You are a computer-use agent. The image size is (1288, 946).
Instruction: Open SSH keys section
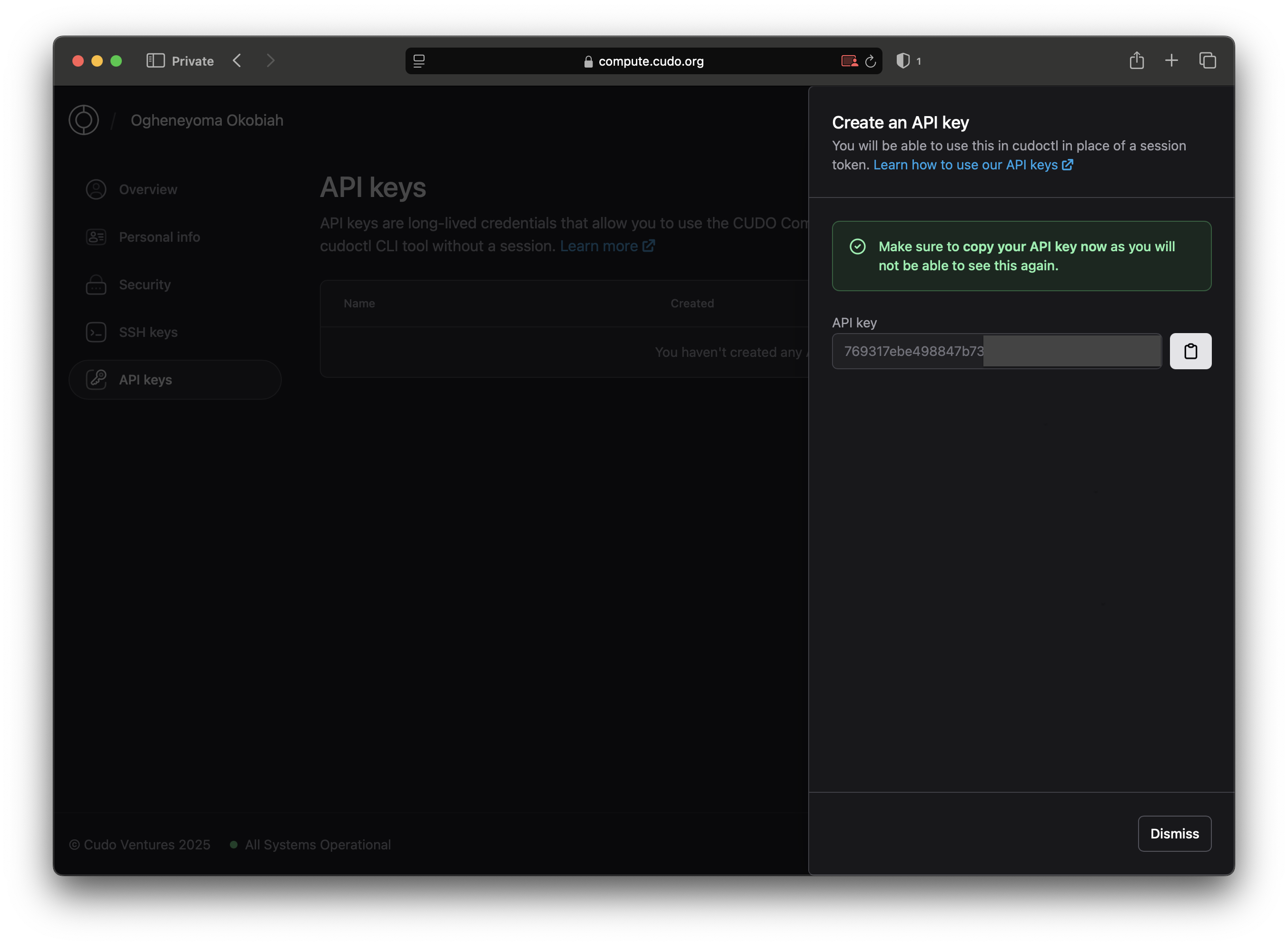pos(175,332)
